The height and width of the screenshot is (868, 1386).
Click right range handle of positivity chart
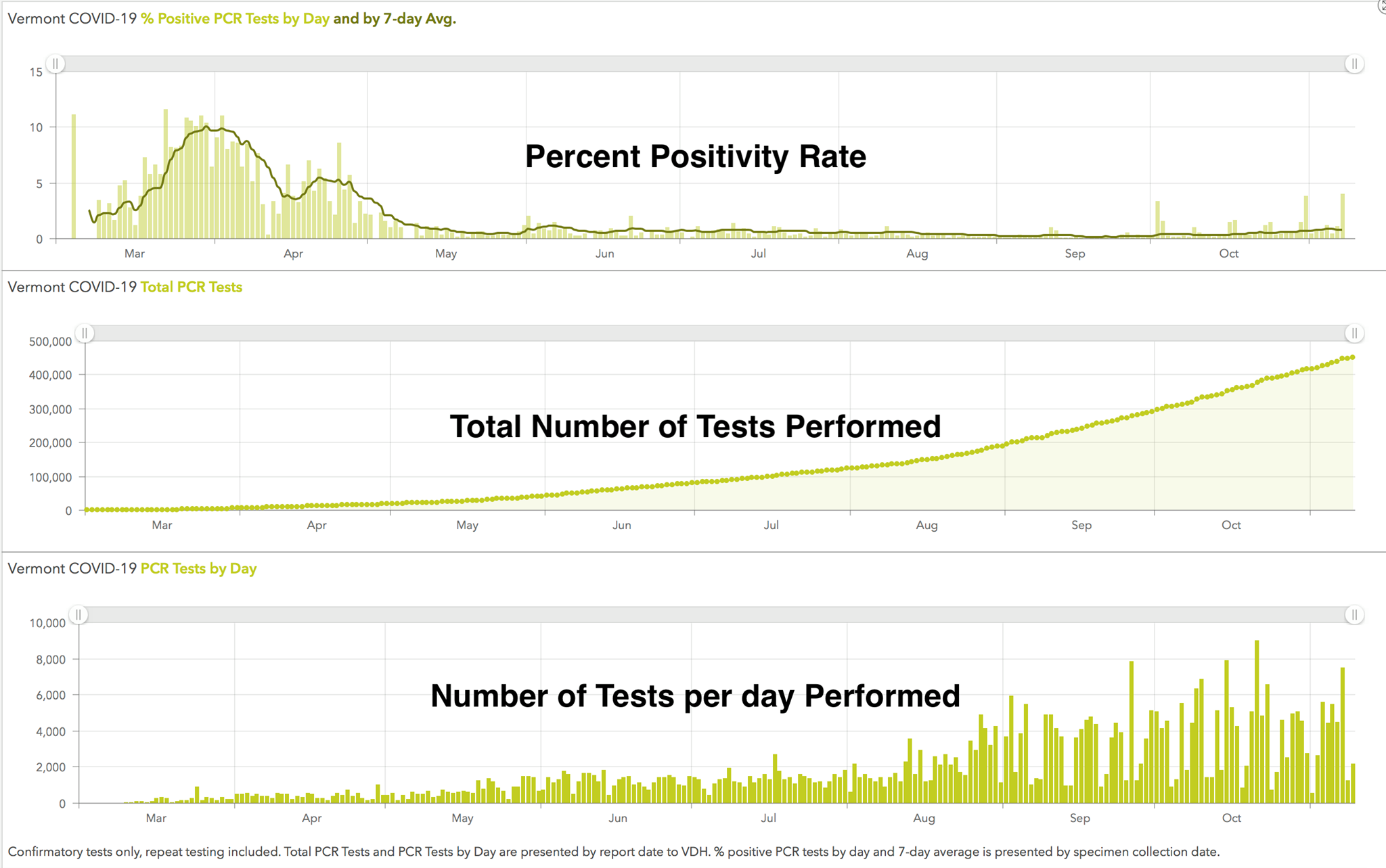1354,64
